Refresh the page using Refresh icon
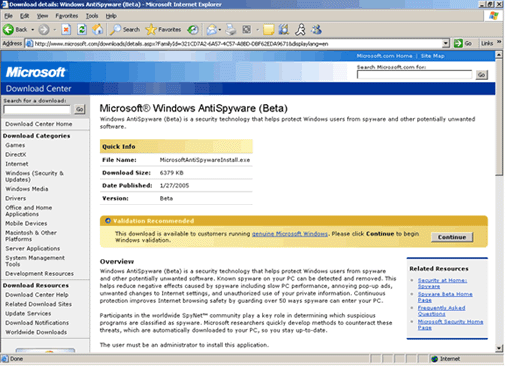The height and width of the screenshot is (366, 505). coord(82,30)
